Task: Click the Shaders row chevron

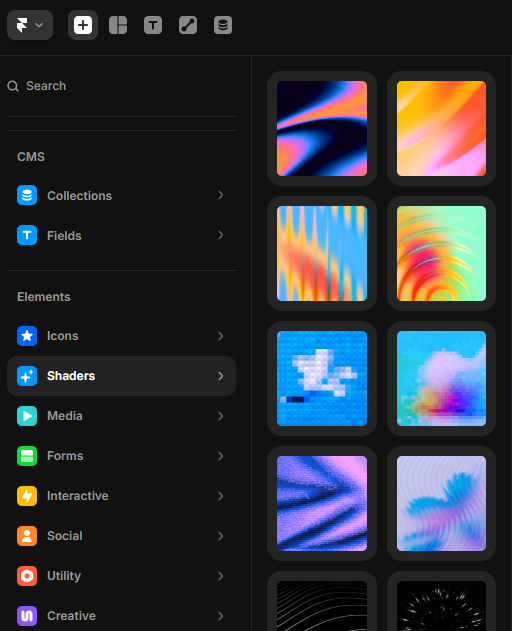Action: [x=221, y=376]
